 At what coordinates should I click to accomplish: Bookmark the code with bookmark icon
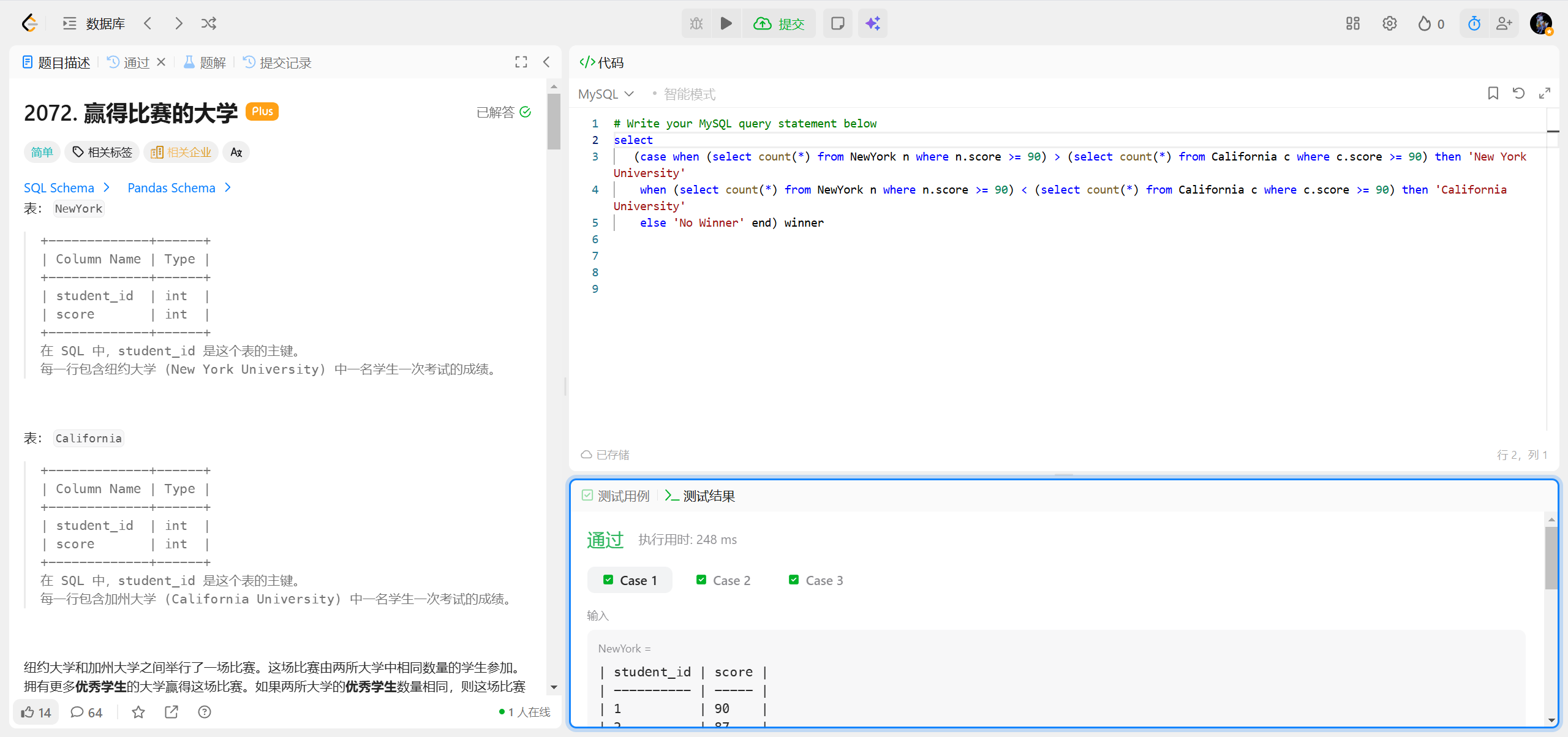(1493, 93)
